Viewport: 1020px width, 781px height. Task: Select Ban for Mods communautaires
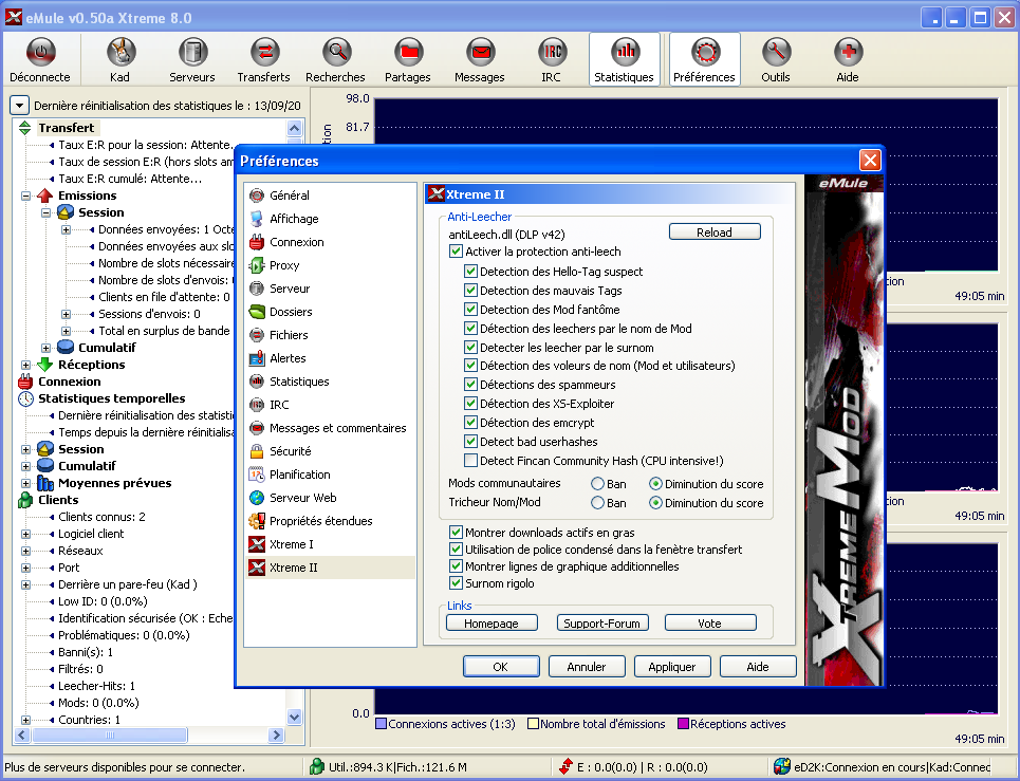597,484
